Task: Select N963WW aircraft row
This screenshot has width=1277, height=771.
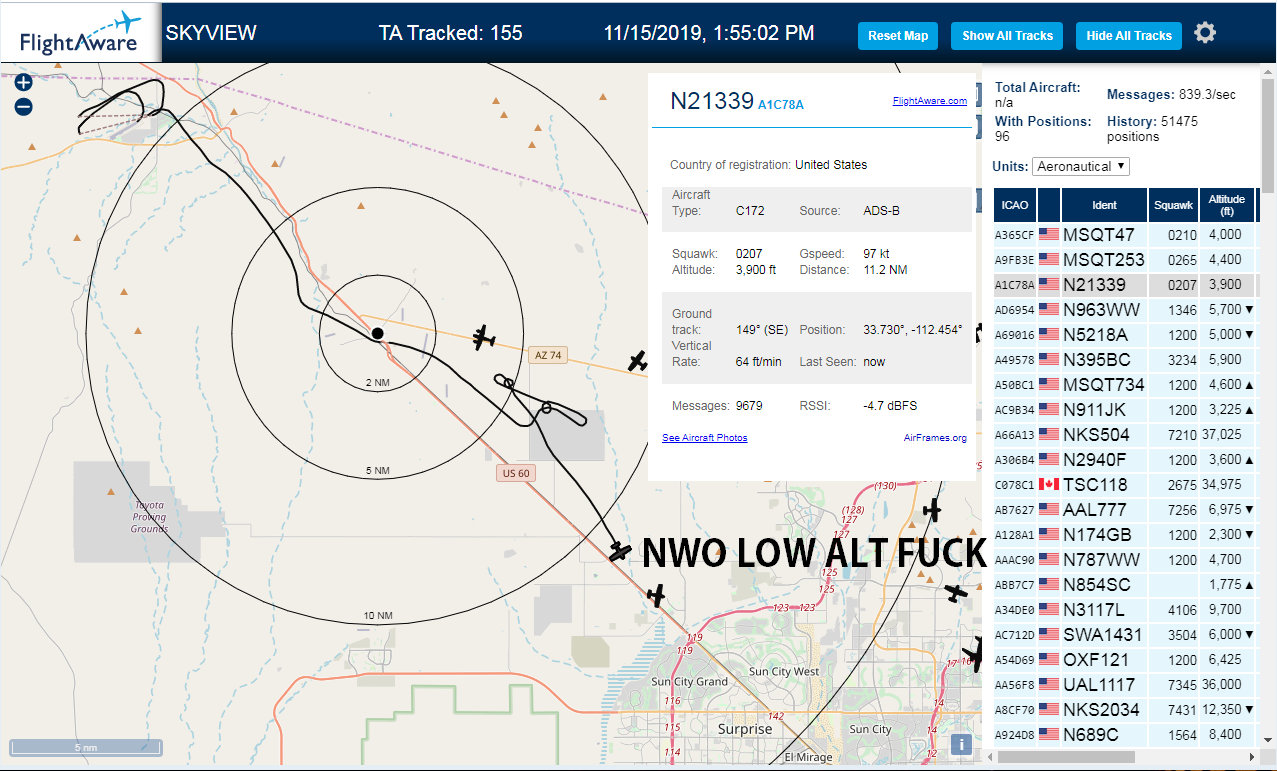Action: pos(1127,310)
